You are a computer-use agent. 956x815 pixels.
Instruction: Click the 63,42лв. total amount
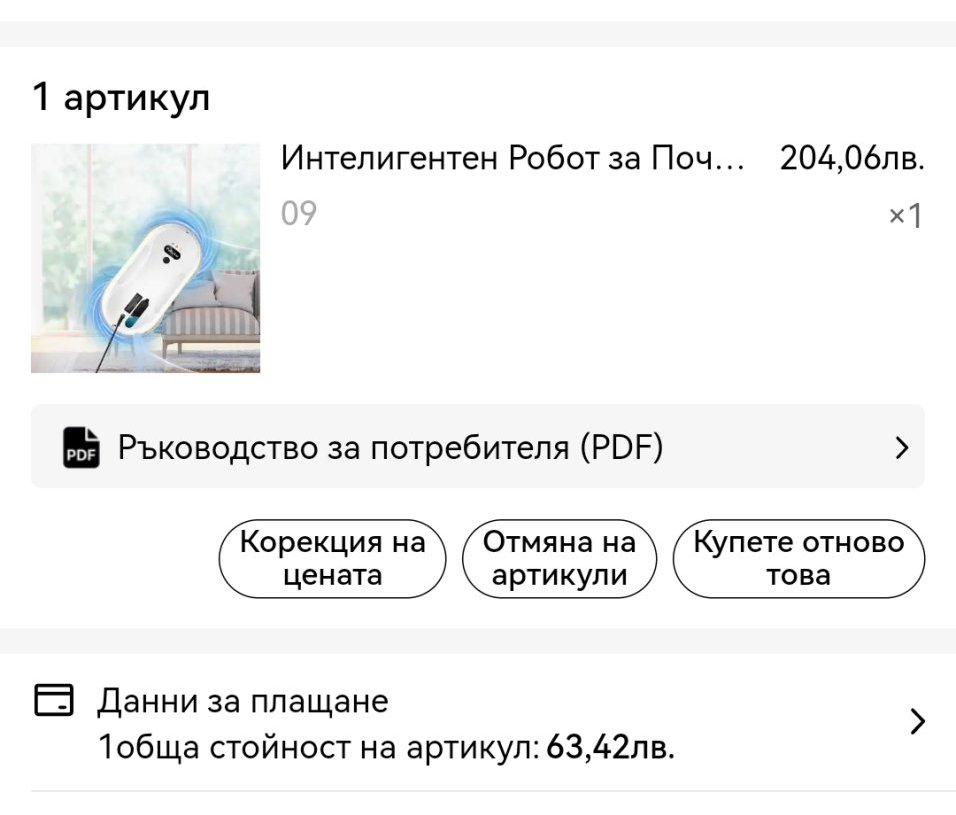(610, 747)
